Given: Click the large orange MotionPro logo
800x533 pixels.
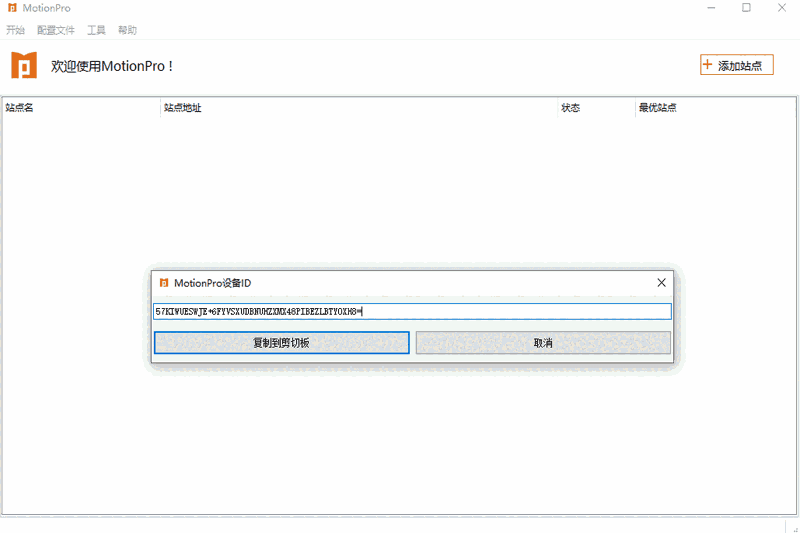Looking at the screenshot, I should pyautogui.click(x=24, y=65).
